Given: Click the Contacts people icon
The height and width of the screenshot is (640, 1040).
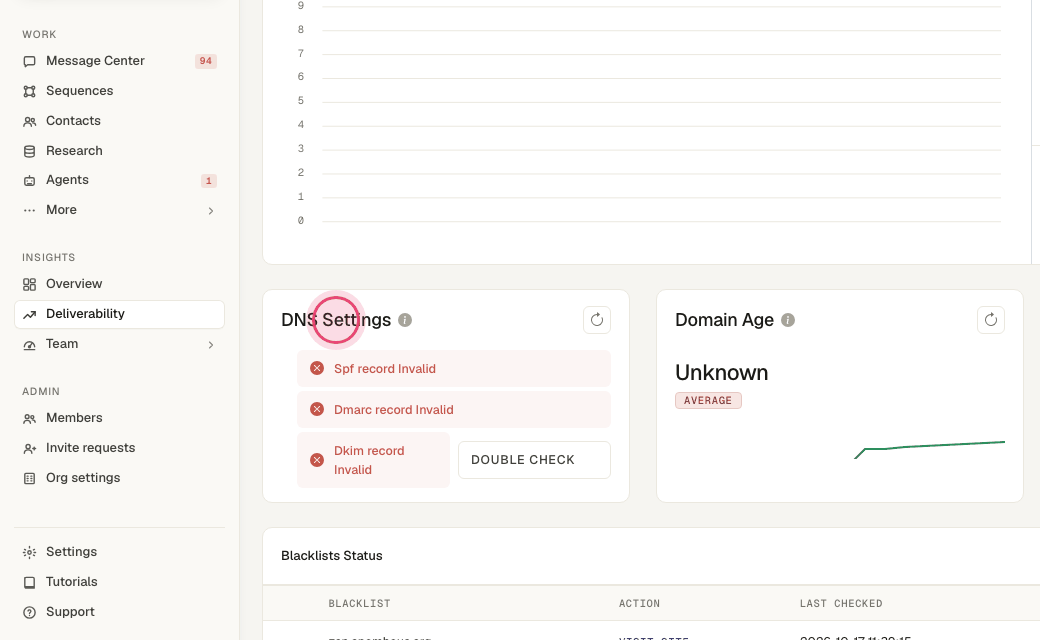Looking at the screenshot, I should coord(29,121).
